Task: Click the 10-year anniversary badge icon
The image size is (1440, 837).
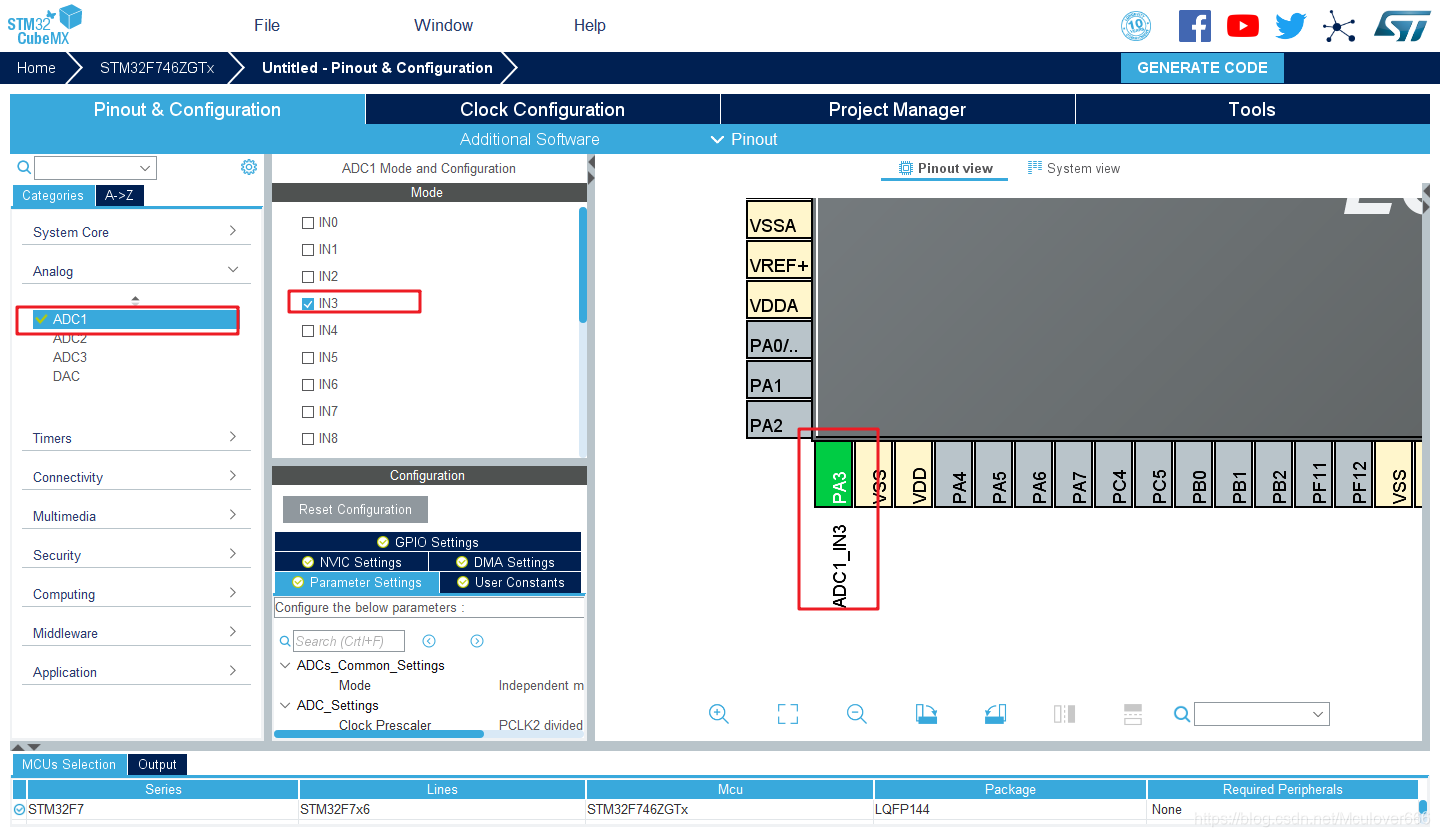Action: click(1136, 26)
